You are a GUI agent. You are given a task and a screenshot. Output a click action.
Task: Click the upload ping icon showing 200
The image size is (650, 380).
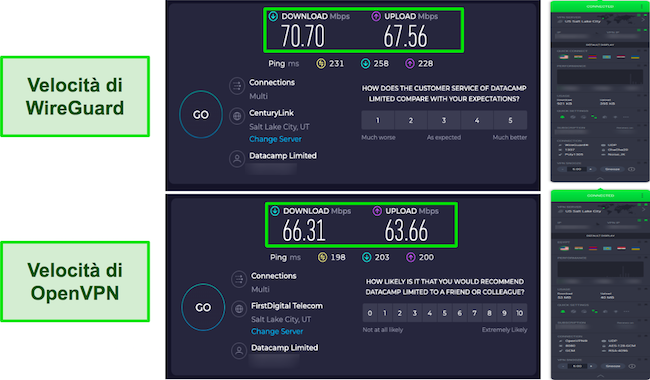[x=411, y=257]
